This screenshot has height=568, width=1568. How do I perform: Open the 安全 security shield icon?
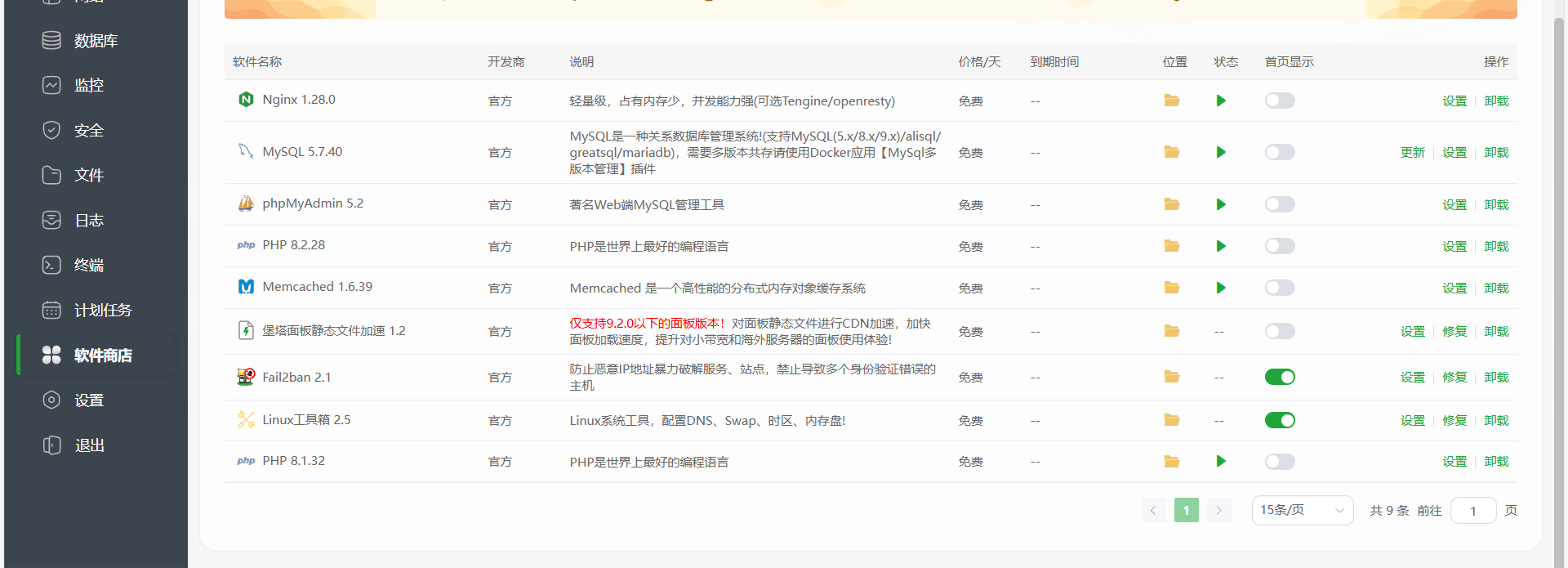coord(51,130)
